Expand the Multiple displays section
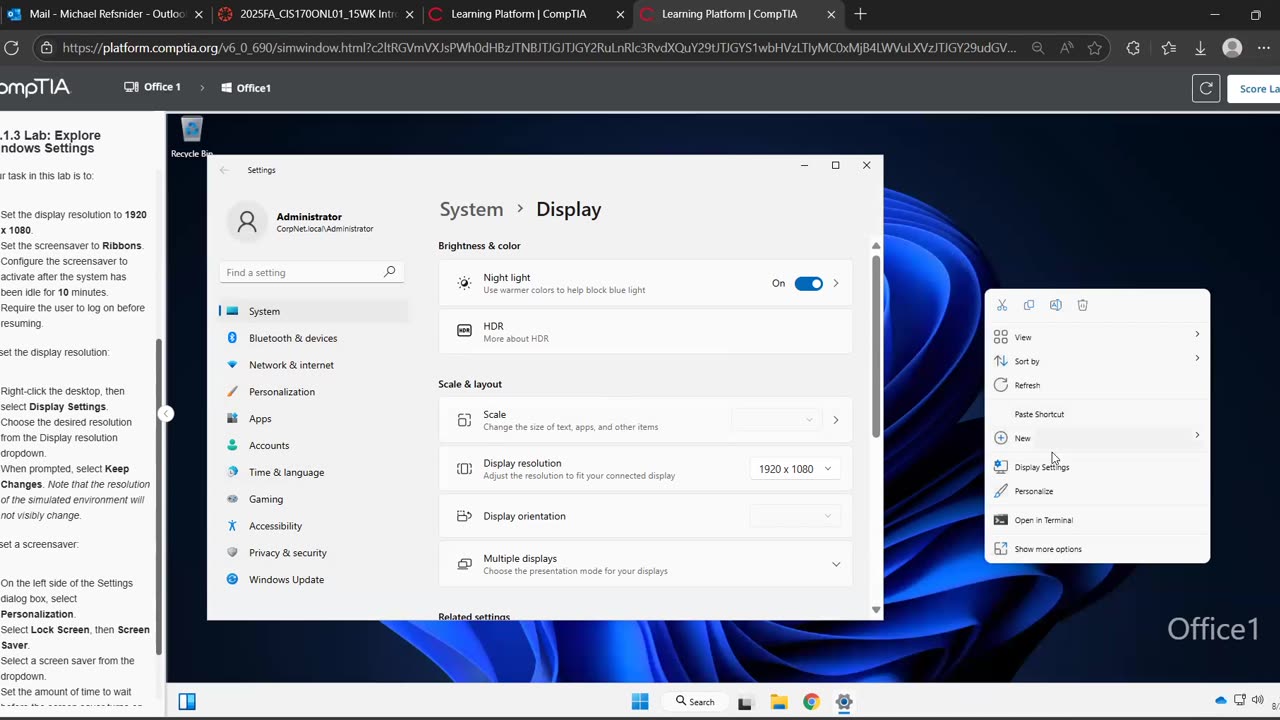This screenshot has width=1280, height=720. pyautogui.click(x=836, y=564)
